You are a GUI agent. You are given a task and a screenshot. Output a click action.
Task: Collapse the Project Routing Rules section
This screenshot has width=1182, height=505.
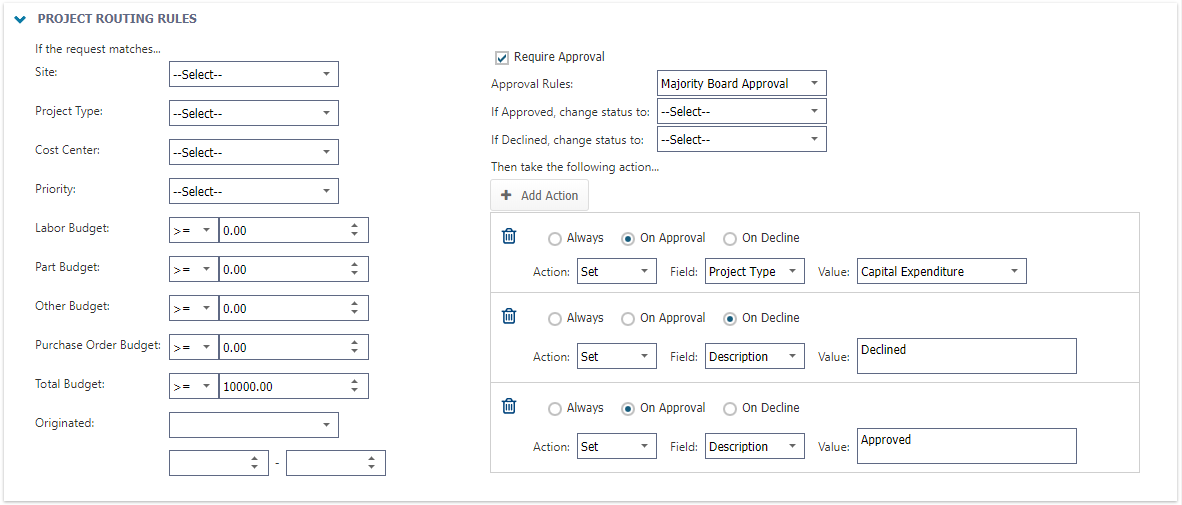coord(20,19)
